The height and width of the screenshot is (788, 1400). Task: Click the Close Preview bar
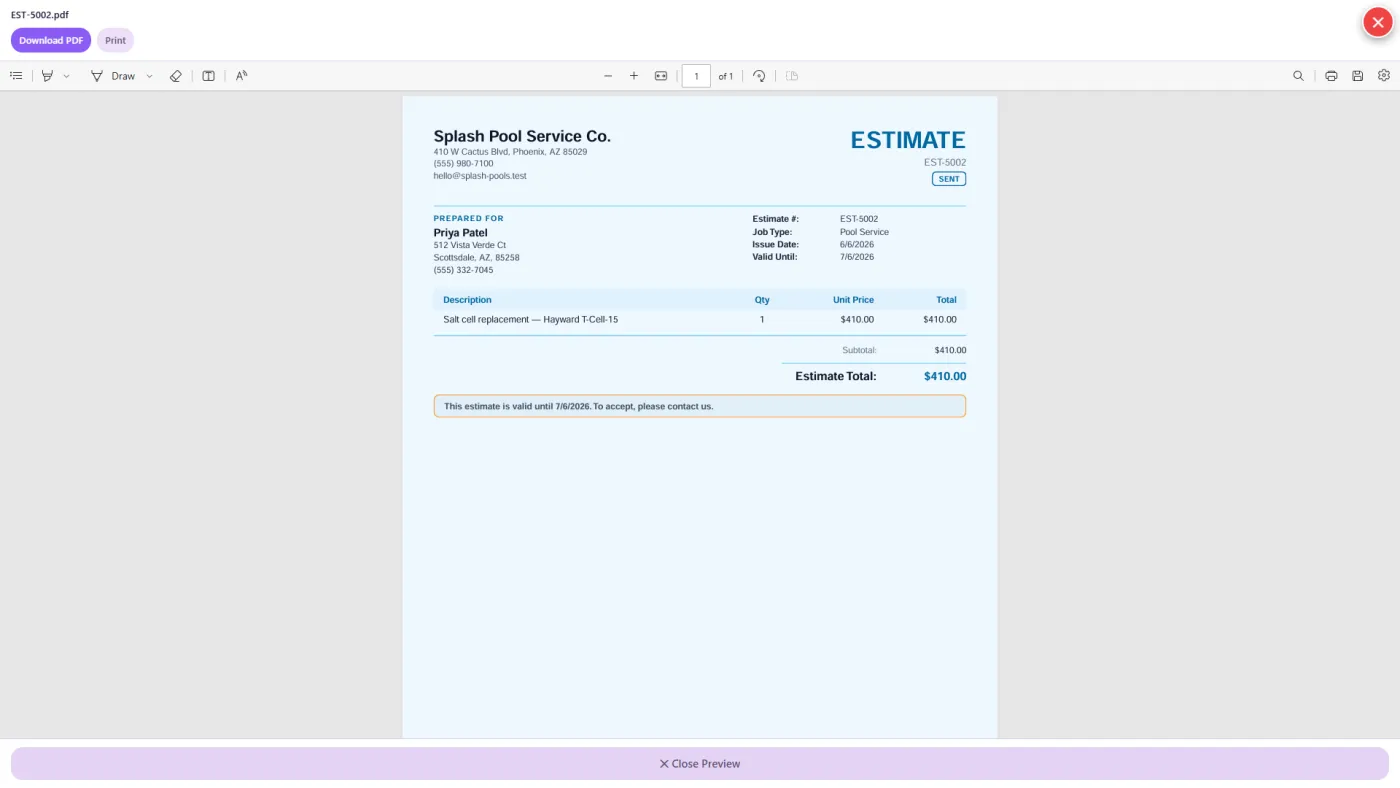700,764
